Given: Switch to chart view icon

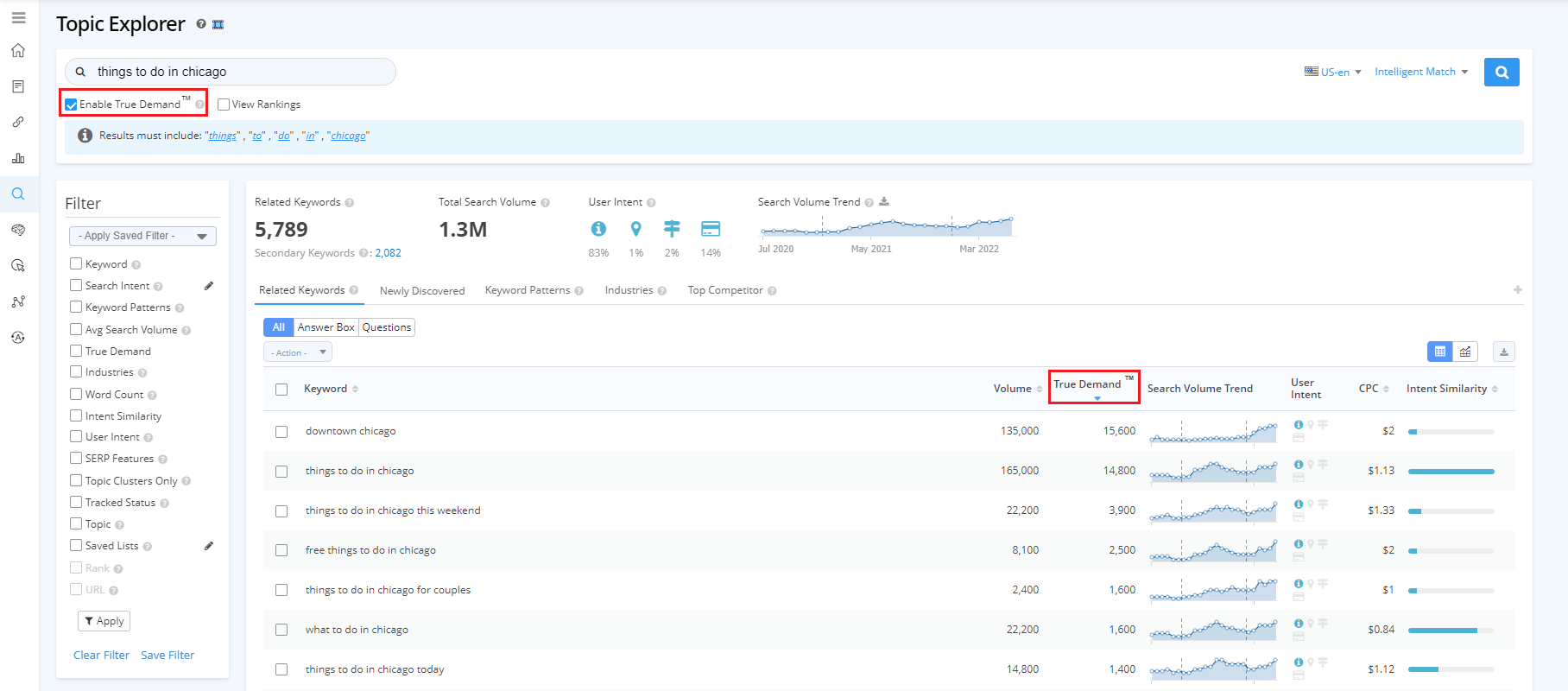Looking at the screenshot, I should 1465,352.
